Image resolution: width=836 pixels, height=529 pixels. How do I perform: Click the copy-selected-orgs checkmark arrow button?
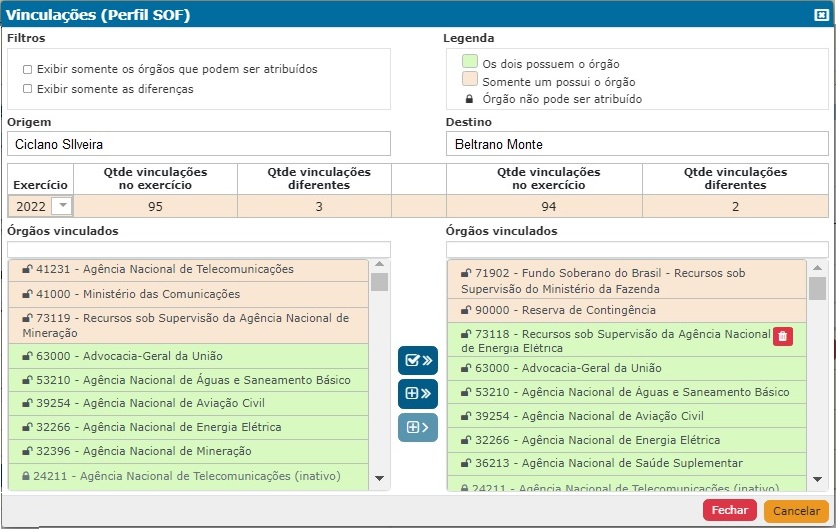(x=418, y=360)
